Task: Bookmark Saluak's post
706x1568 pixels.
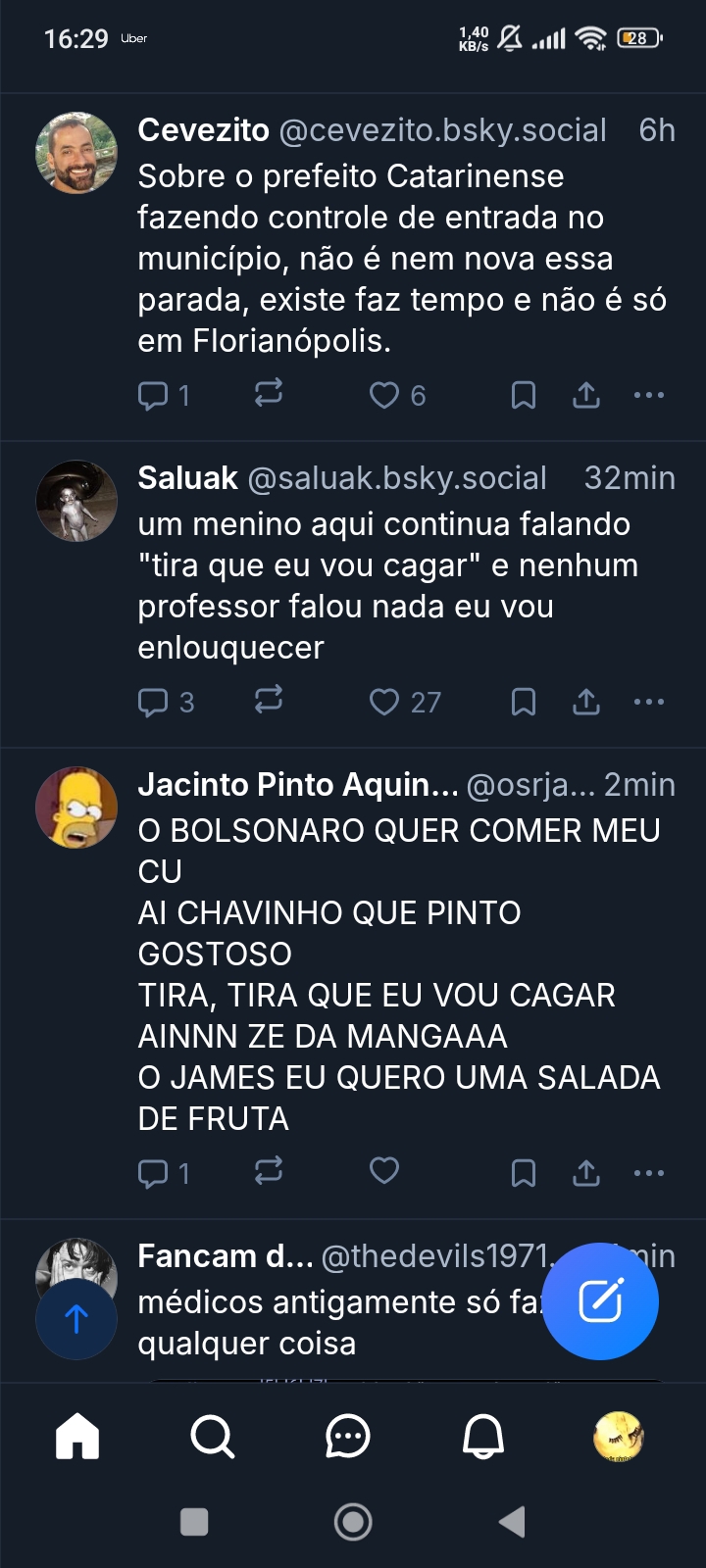Action: (x=524, y=702)
